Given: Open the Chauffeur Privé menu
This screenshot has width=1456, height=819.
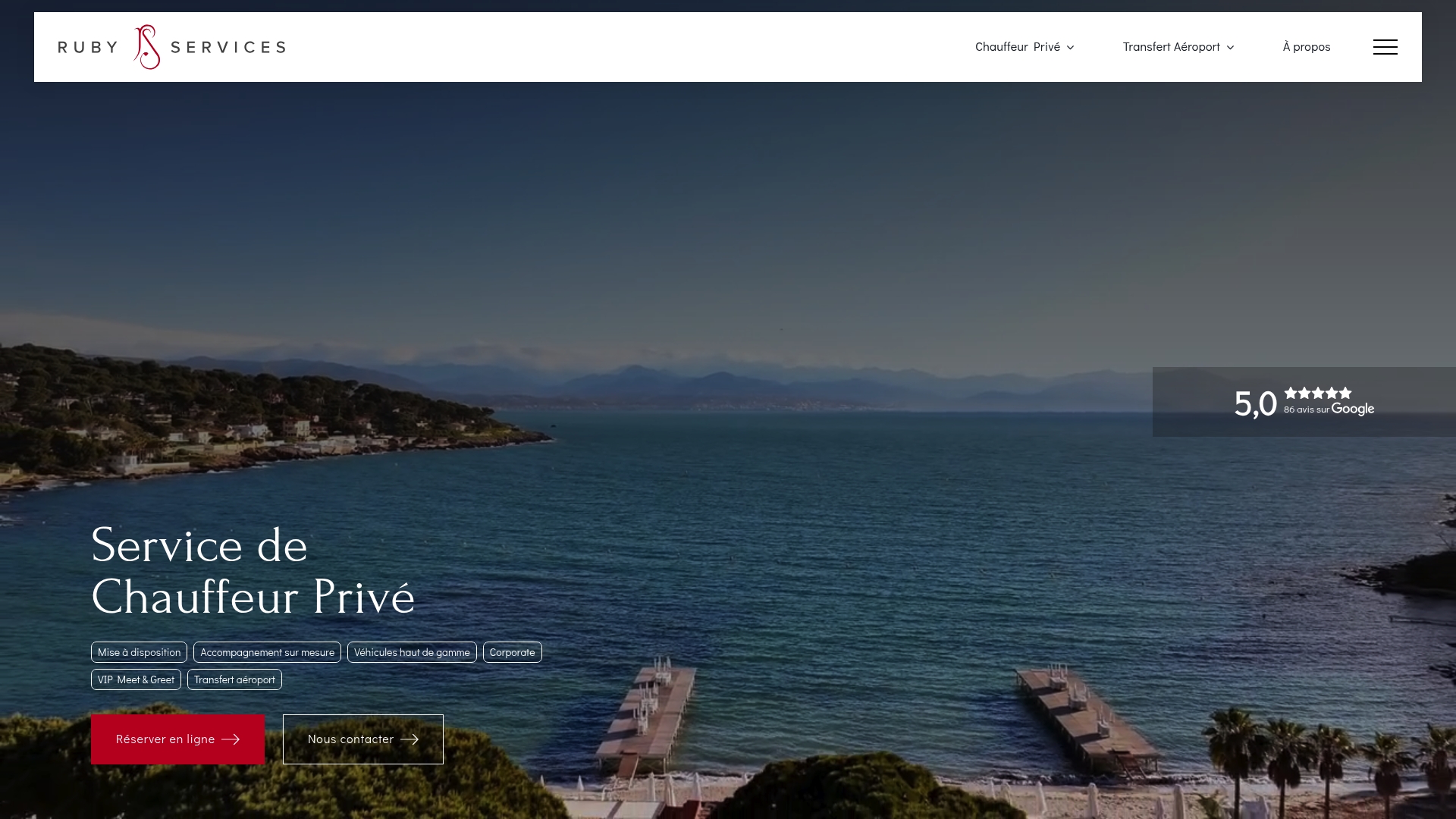Looking at the screenshot, I should coord(1018,47).
